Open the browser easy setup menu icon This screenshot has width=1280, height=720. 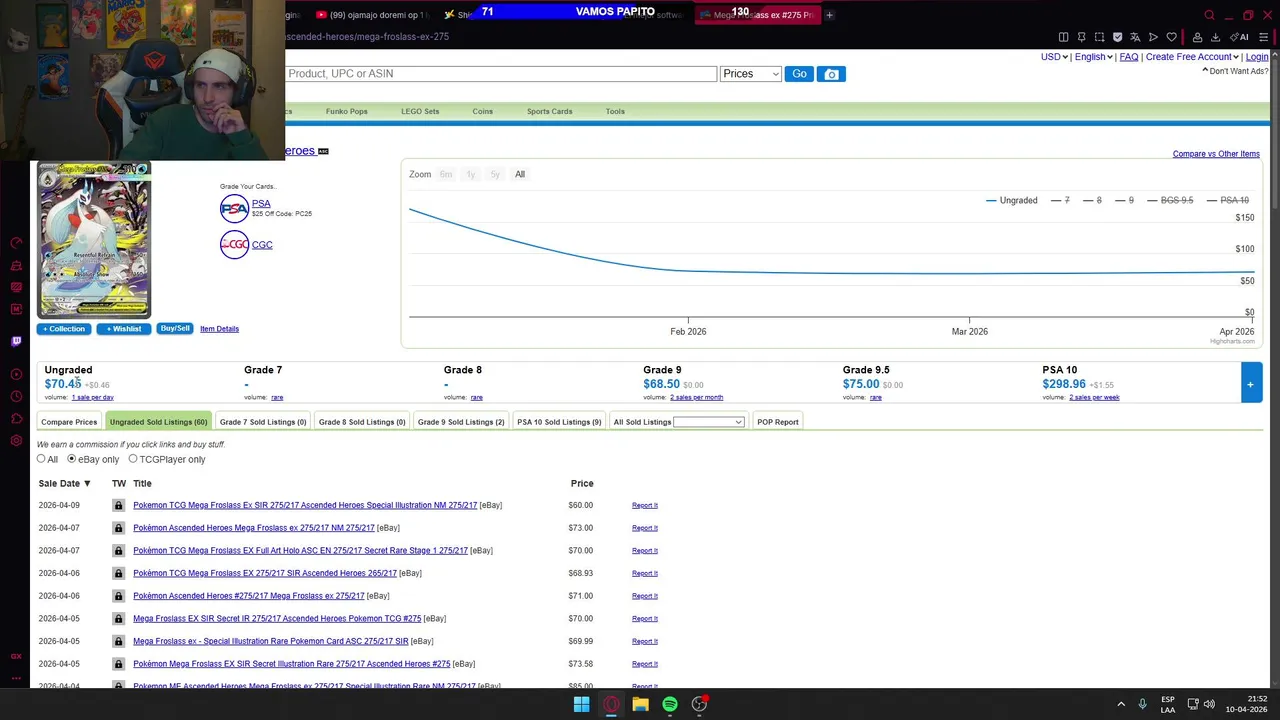pyautogui.click(x=1264, y=37)
